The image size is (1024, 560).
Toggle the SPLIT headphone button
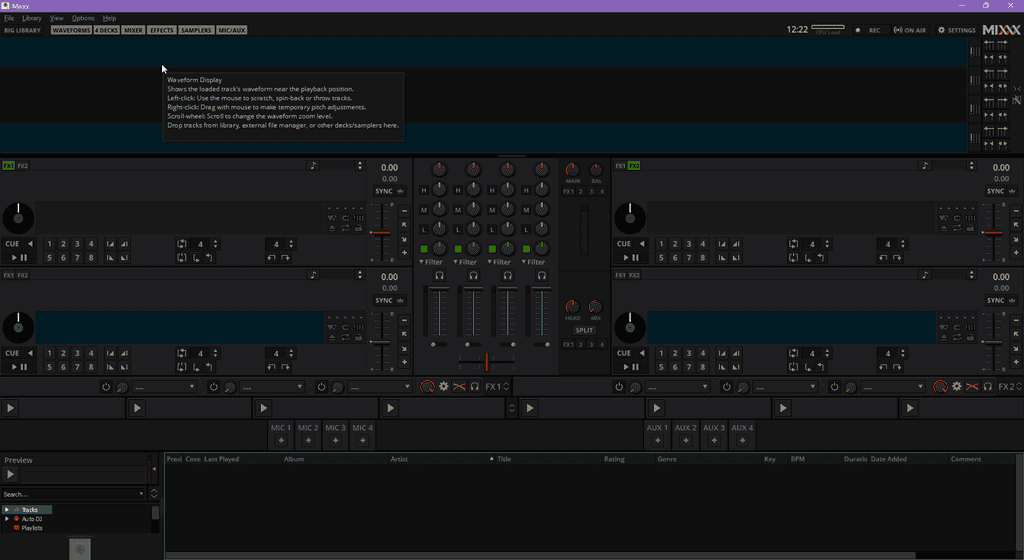584,330
